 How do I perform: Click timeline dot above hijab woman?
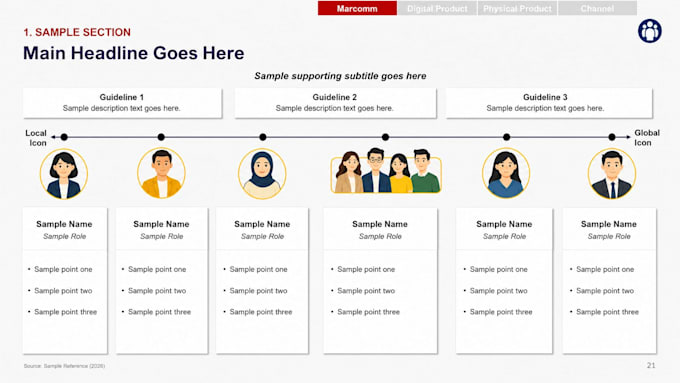(x=263, y=137)
